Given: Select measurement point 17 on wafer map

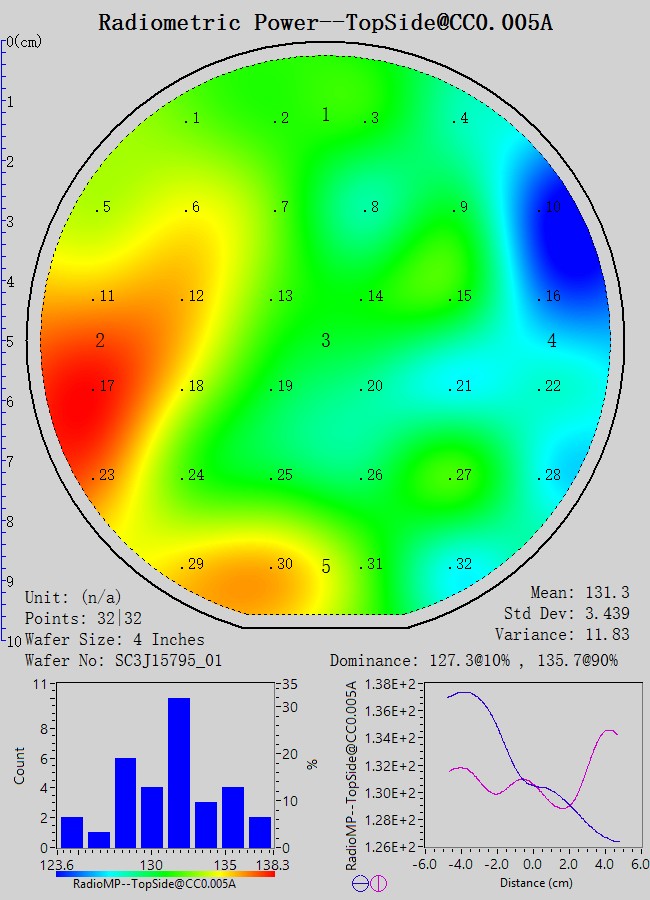Looking at the screenshot, I should 103,387.
